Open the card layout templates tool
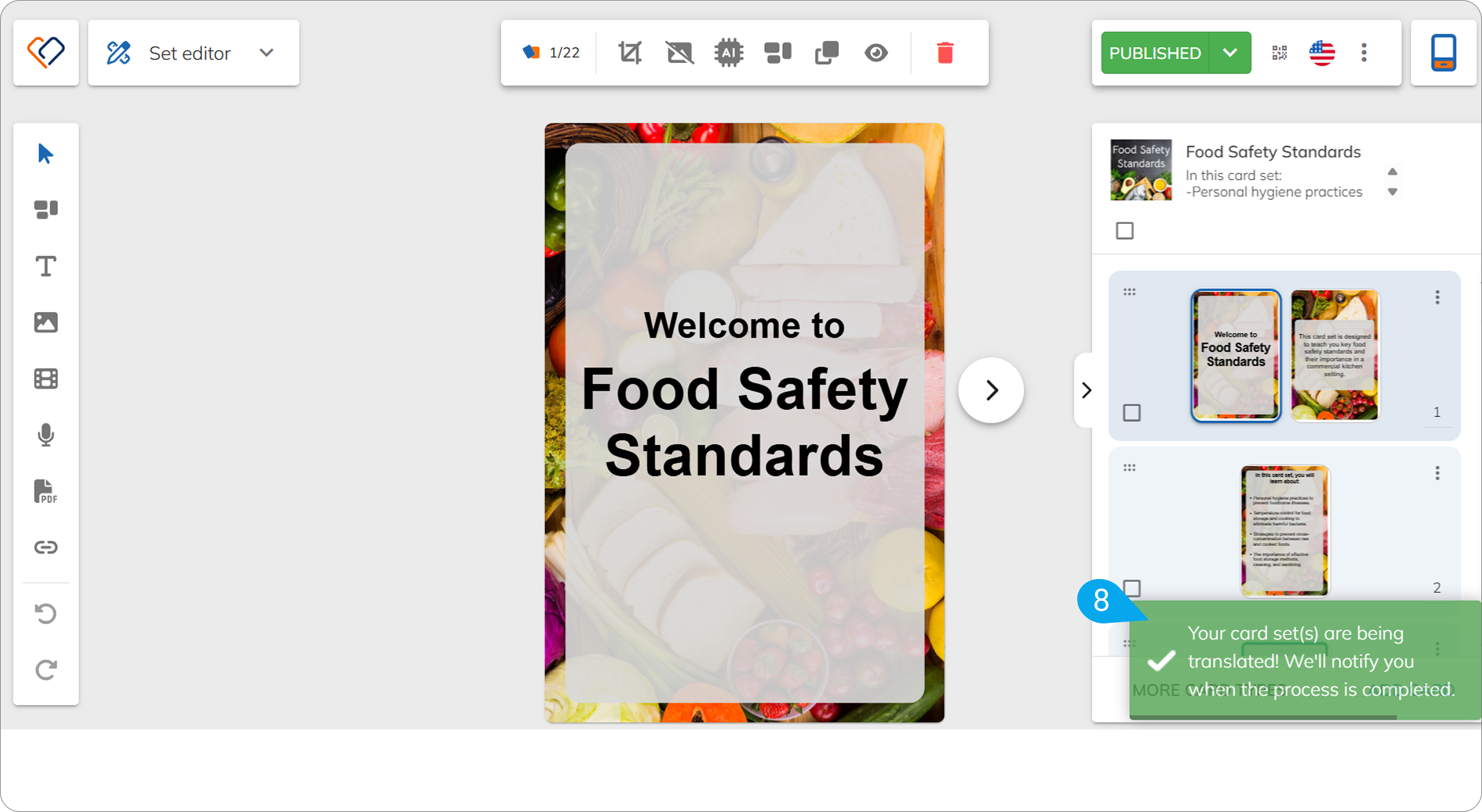Image resolution: width=1482 pixels, height=812 pixels. [46, 210]
